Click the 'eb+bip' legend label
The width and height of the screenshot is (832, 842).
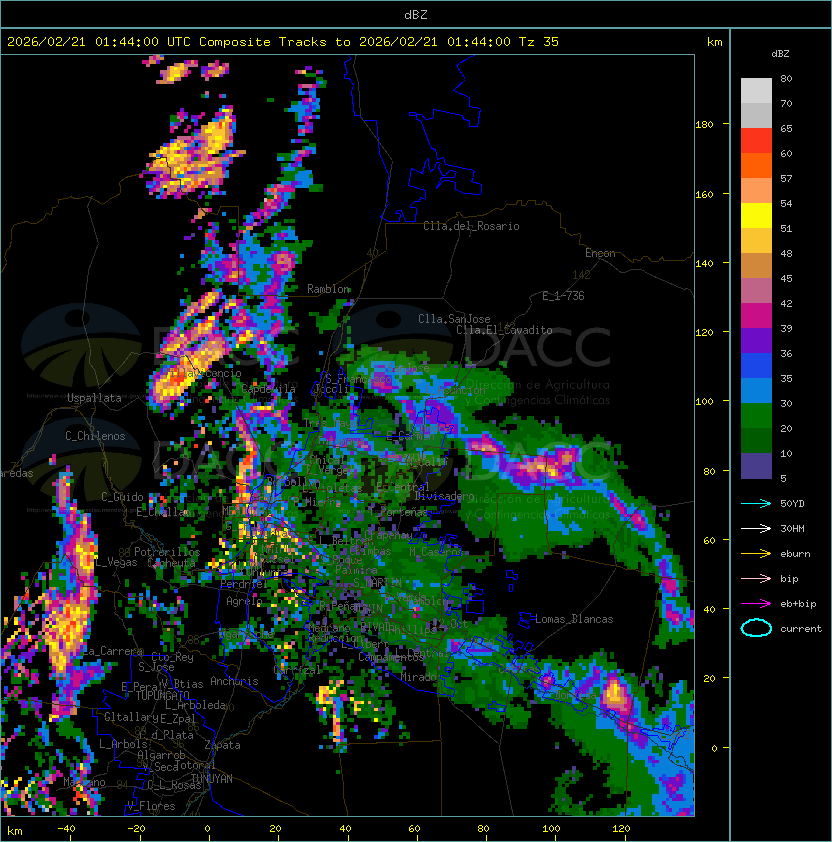tap(798, 604)
